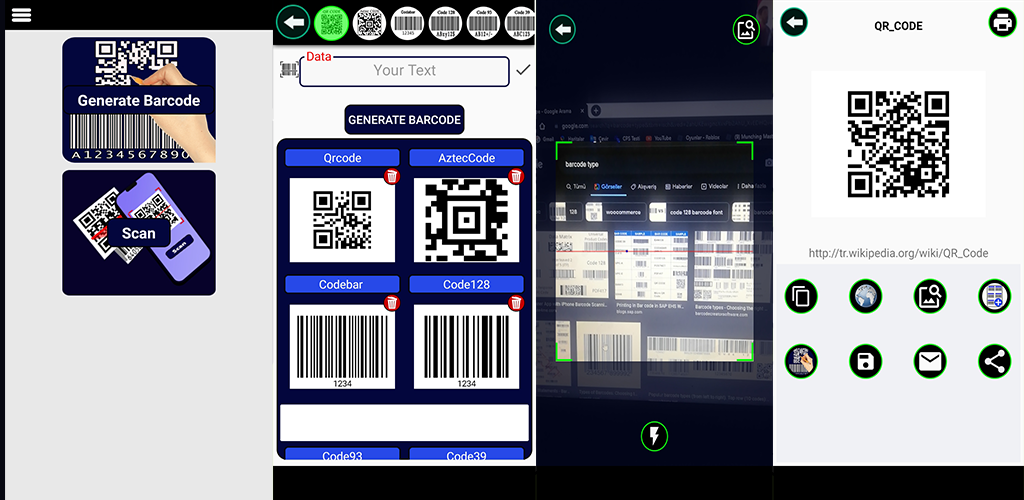Select the Code 128 type icon
Viewport: 1024px width, 500px height.
[x=445, y=23]
